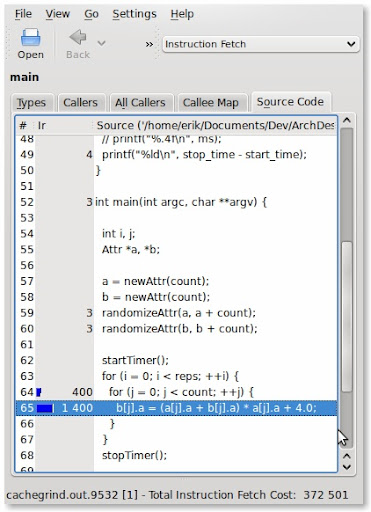Click the Source column header
The height and width of the screenshot is (512, 371).
[215, 125]
